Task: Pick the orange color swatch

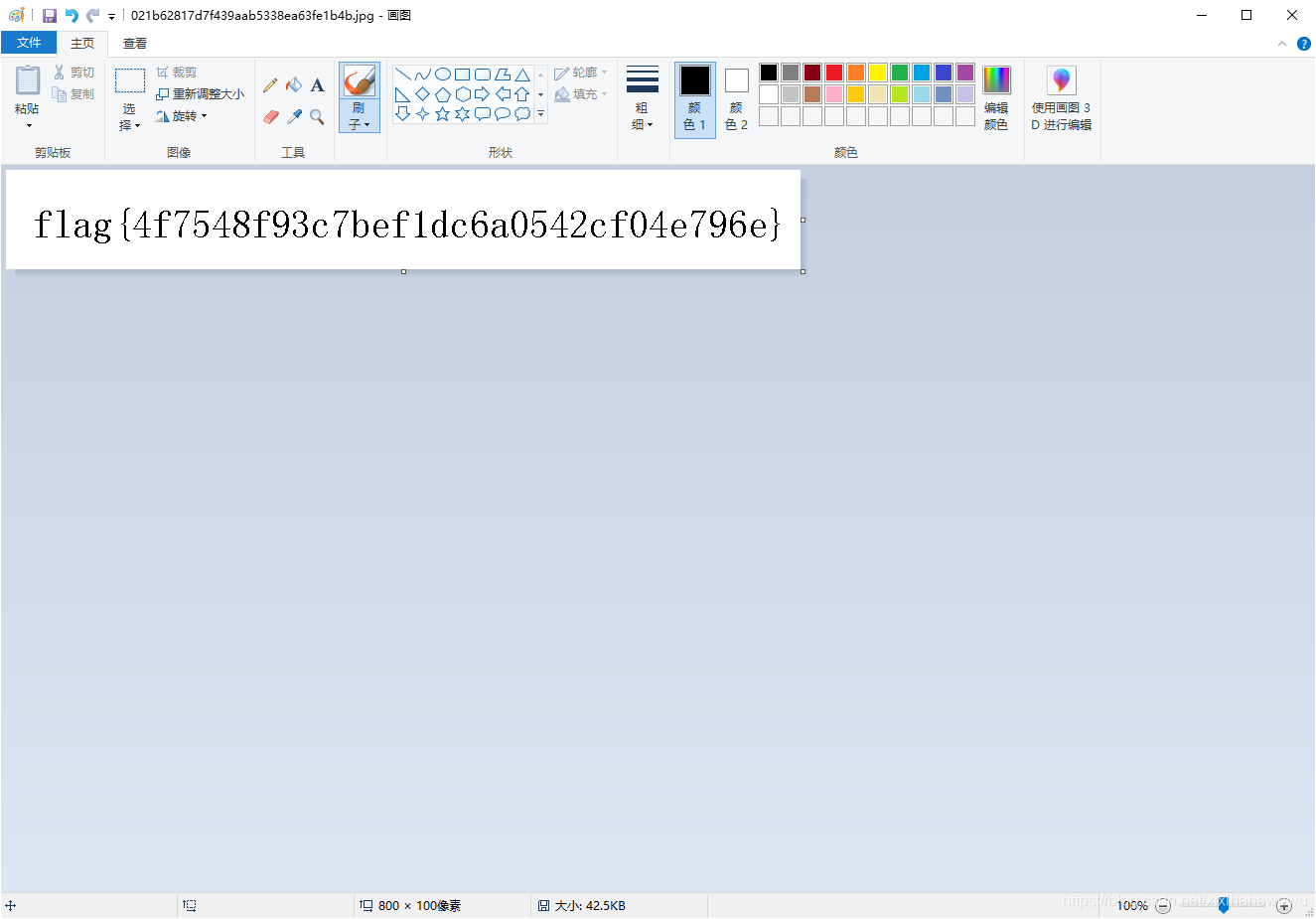Action: (856, 73)
